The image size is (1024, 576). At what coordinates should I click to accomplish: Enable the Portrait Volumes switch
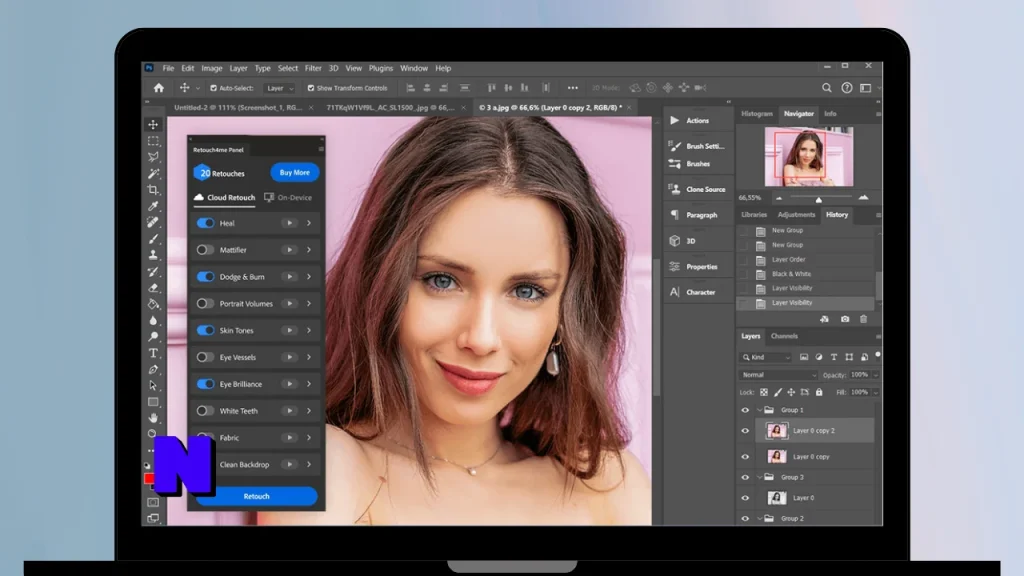206,304
